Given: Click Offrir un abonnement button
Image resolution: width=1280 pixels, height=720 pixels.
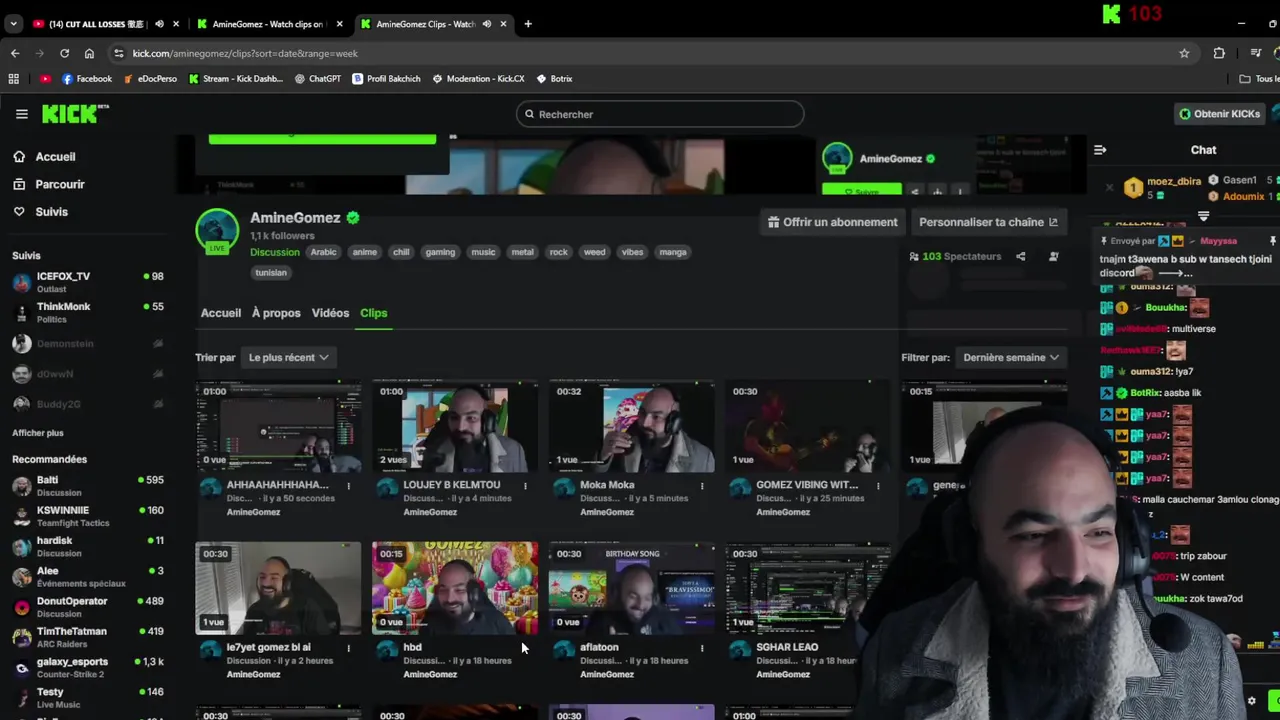Looking at the screenshot, I should 832,222.
